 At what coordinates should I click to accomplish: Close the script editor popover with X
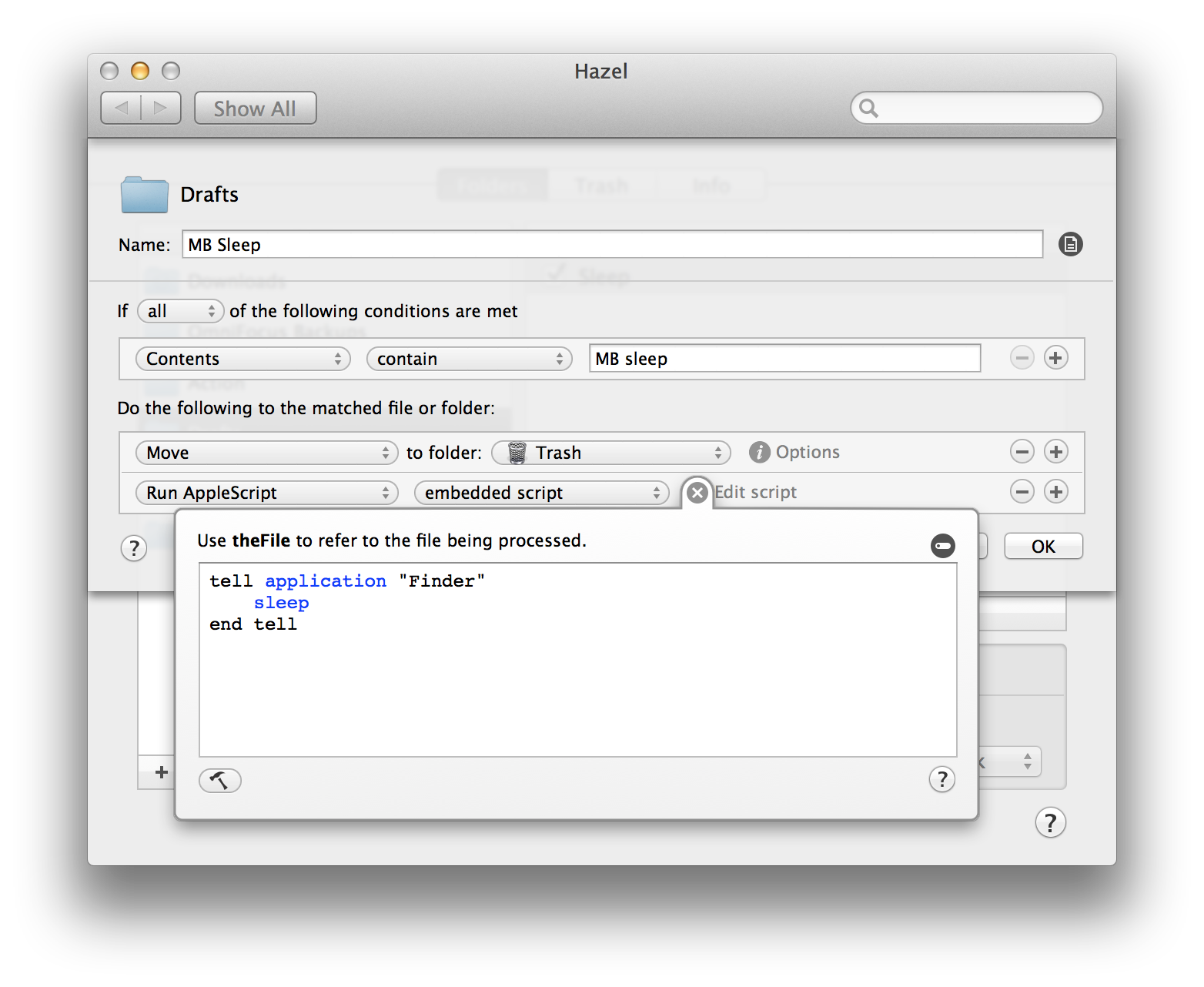[697, 493]
